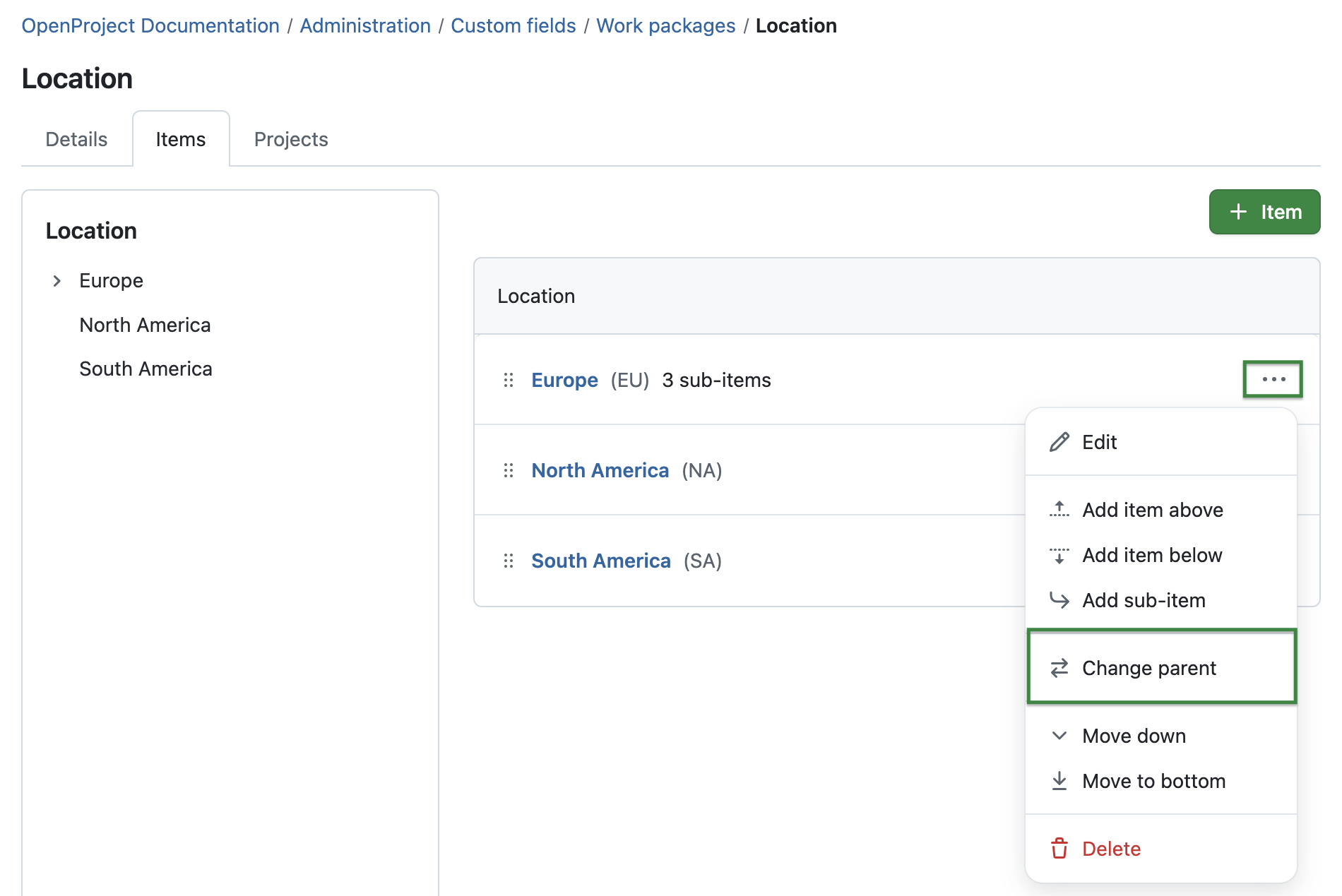Click the green Item button
1342x896 pixels.
(x=1264, y=211)
